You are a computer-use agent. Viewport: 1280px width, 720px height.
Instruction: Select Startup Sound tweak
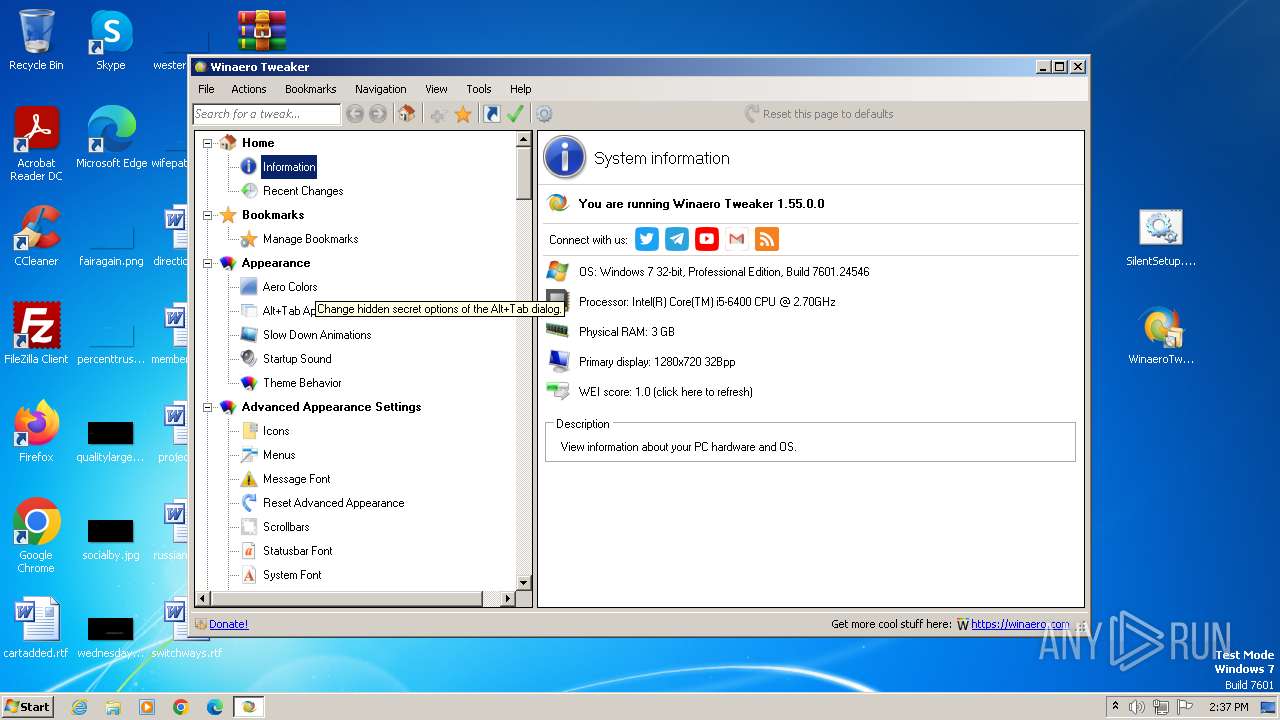coord(297,359)
